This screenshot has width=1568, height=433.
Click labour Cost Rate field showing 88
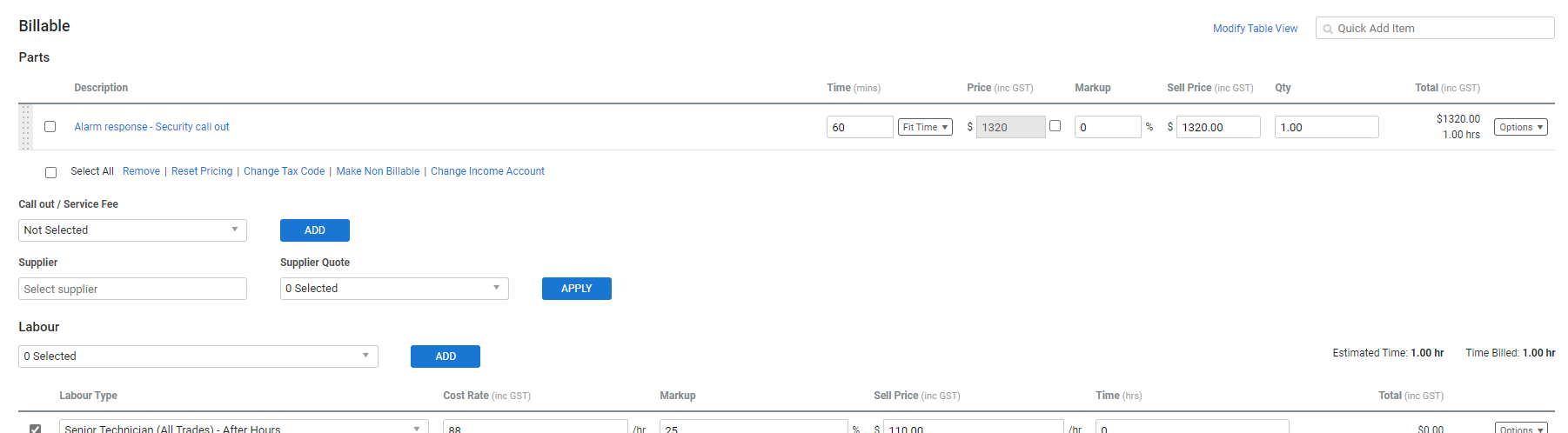[x=535, y=427]
